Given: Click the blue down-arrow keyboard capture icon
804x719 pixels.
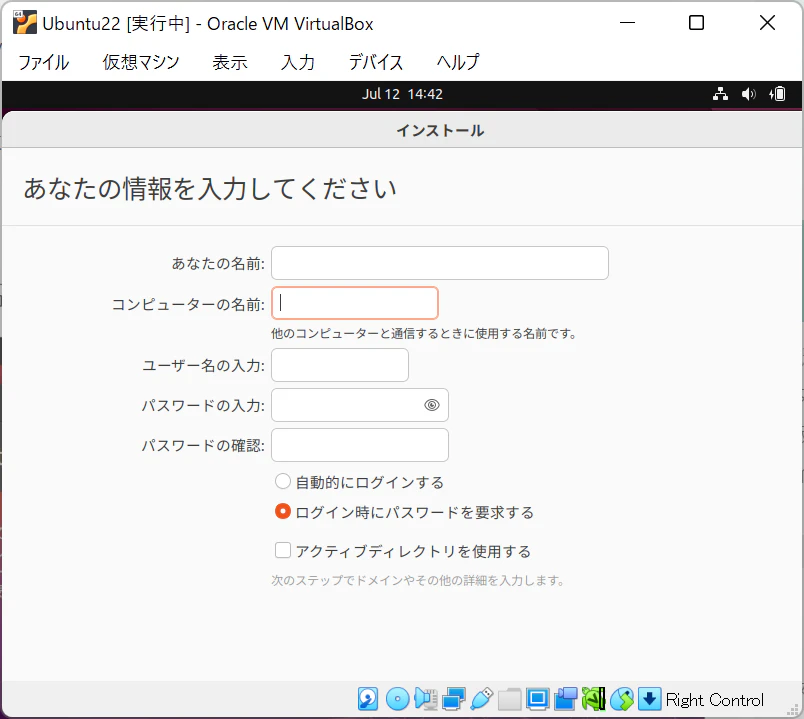Looking at the screenshot, I should (649, 699).
